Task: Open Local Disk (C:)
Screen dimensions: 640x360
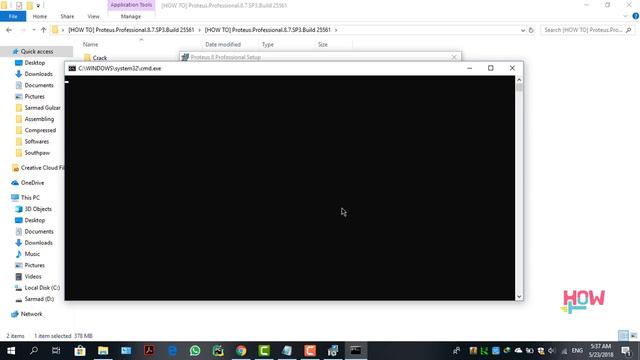Action: [x=42, y=288]
